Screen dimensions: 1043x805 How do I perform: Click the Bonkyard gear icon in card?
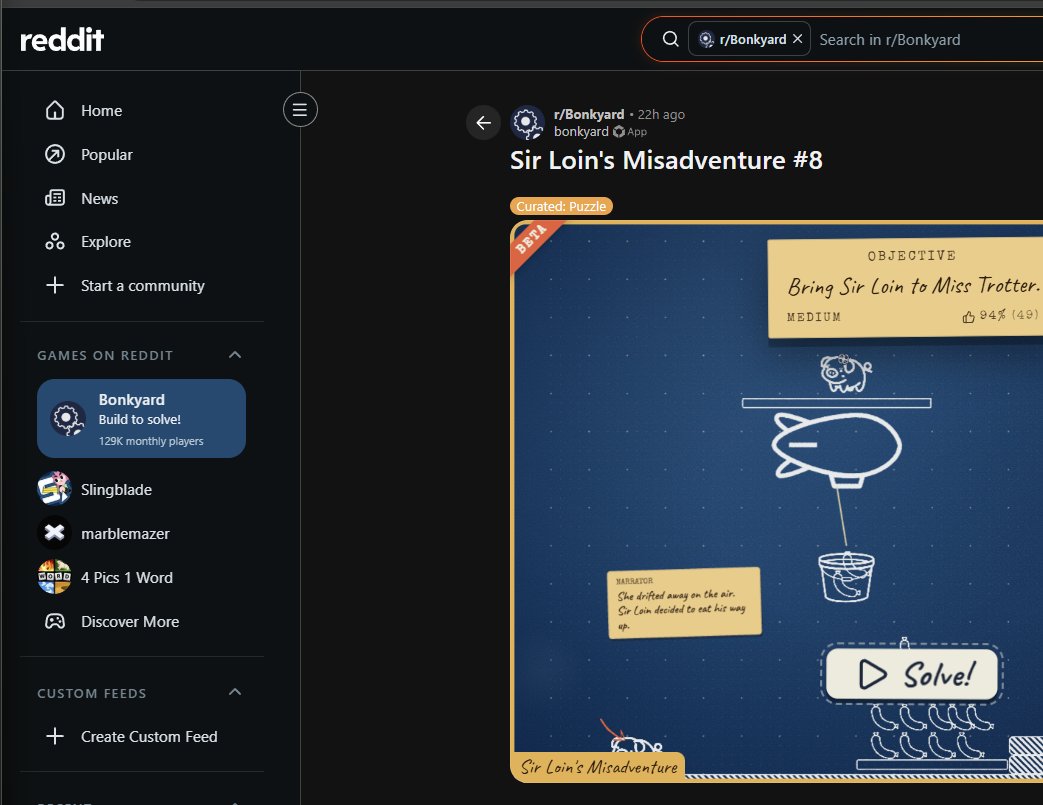(68, 418)
